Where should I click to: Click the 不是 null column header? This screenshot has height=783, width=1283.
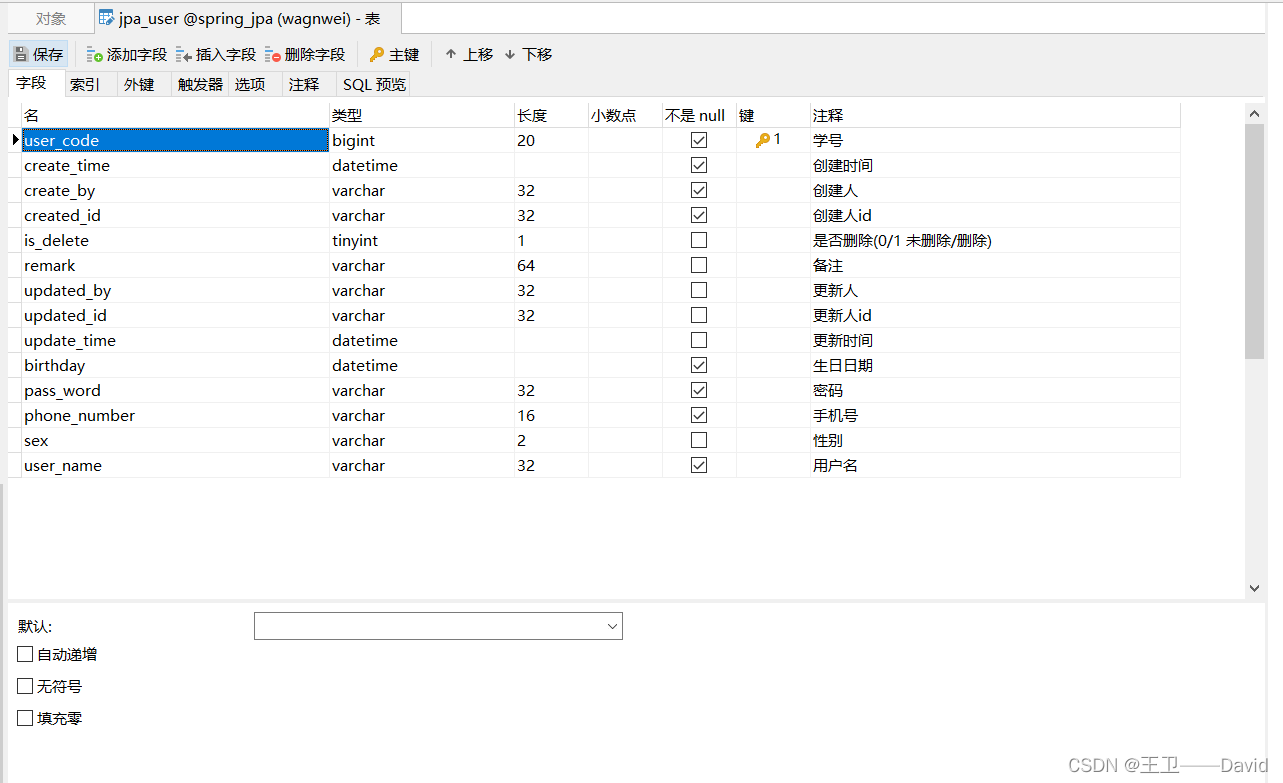pyautogui.click(x=699, y=115)
